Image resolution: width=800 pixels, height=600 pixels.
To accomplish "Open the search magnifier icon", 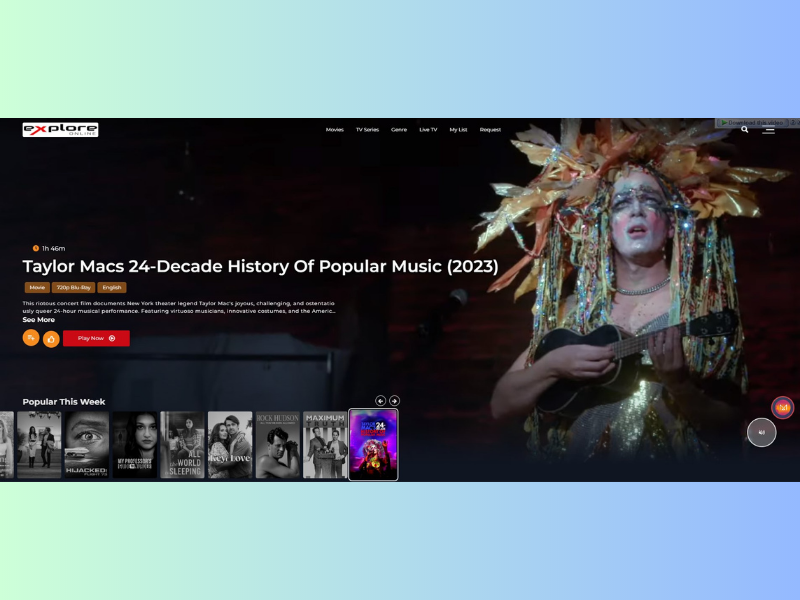I will pyautogui.click(x=745, y=130).
